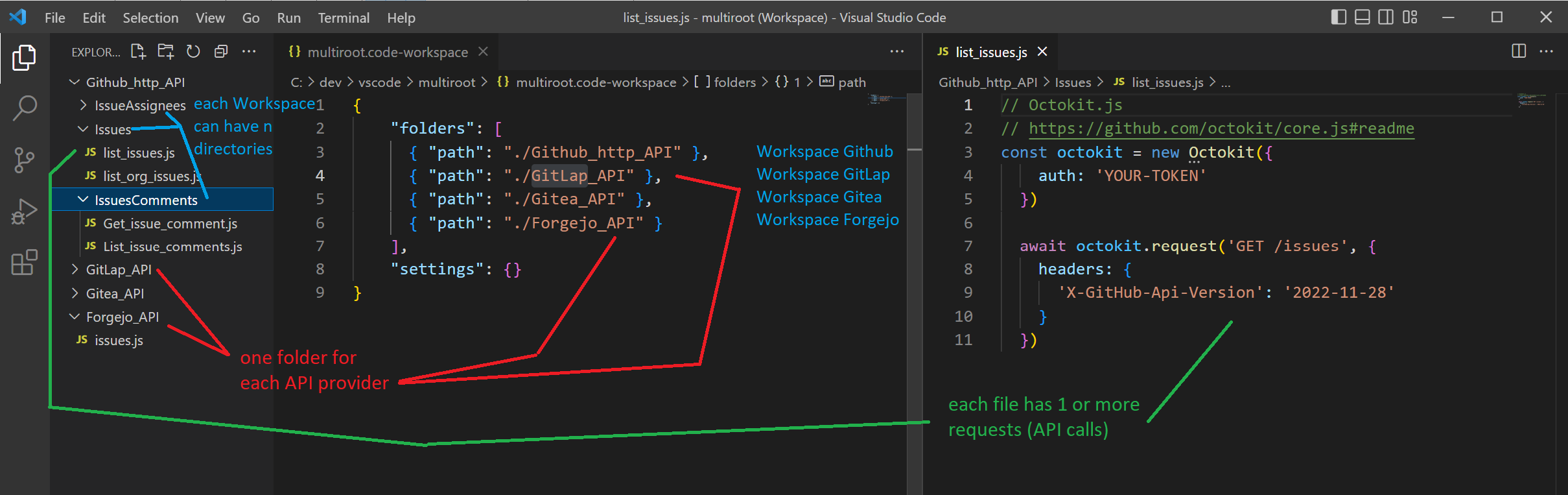Click the VS Code logo icon
The height and width of the screenshot is (495, 1568).
point(18,17)
